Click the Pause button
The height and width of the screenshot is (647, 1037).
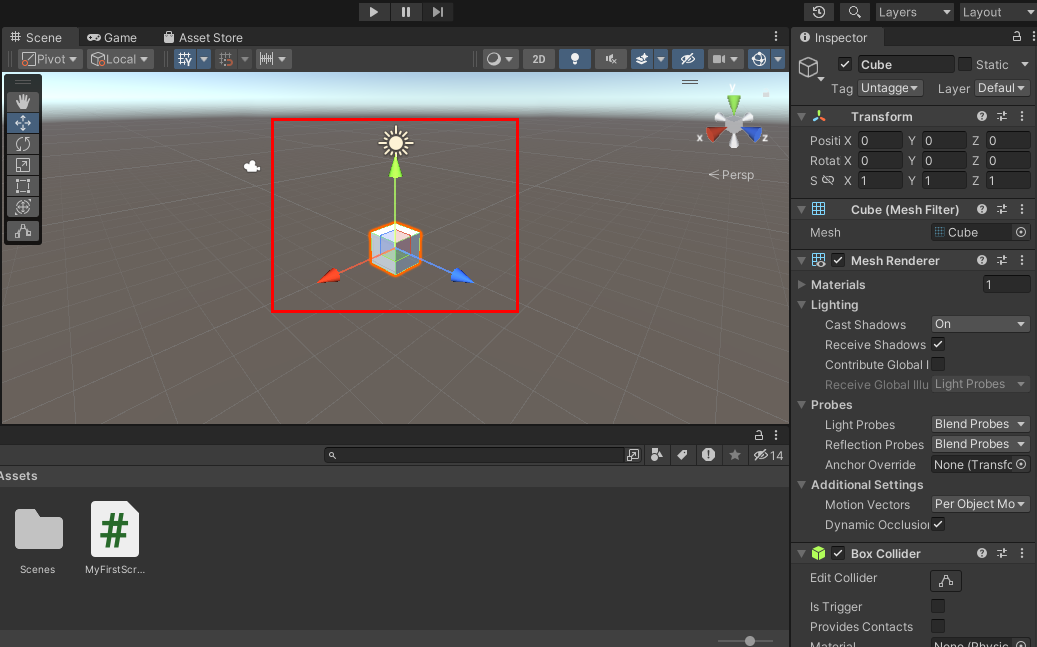pos(405,12)
